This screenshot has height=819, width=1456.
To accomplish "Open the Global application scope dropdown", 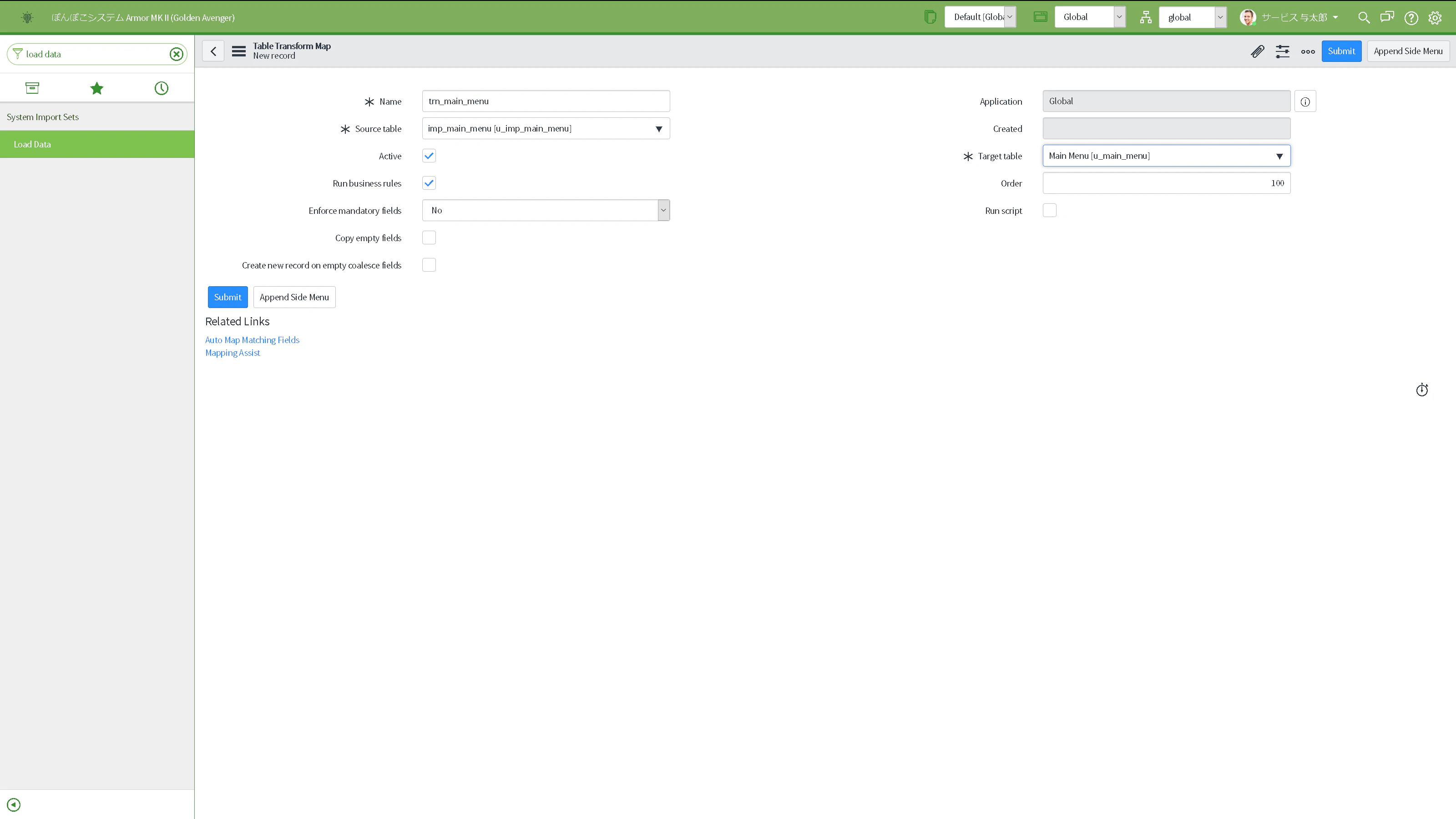I will (x=1090, y=17).
